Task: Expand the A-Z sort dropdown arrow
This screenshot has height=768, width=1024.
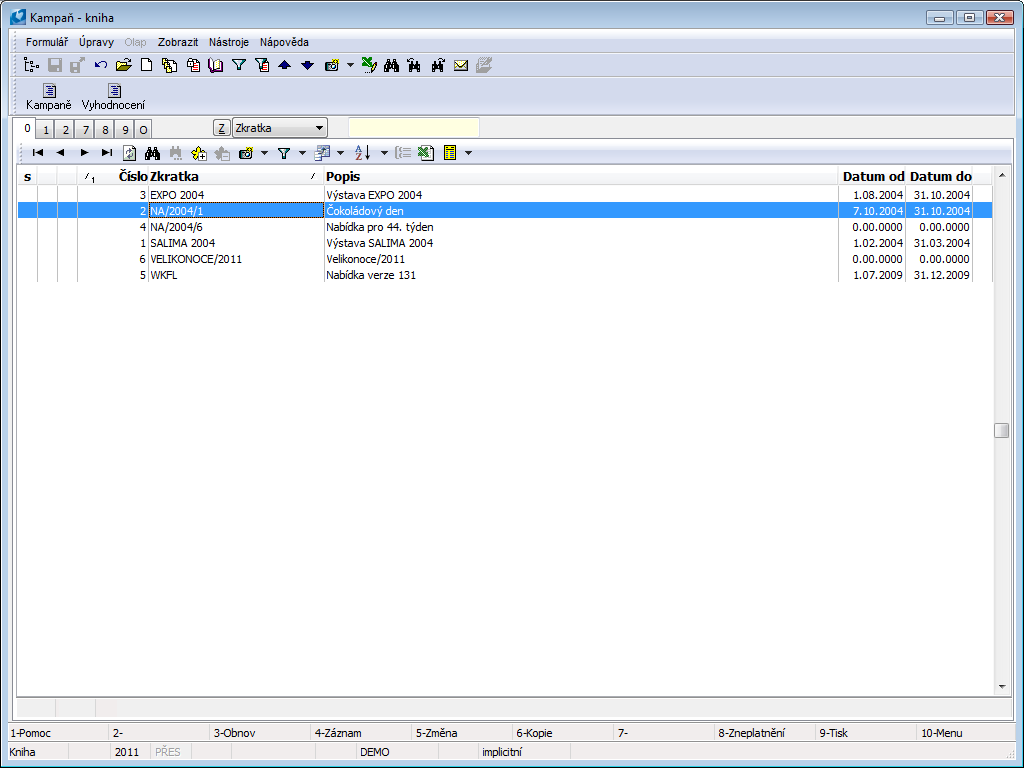Action: pos(384,153)
